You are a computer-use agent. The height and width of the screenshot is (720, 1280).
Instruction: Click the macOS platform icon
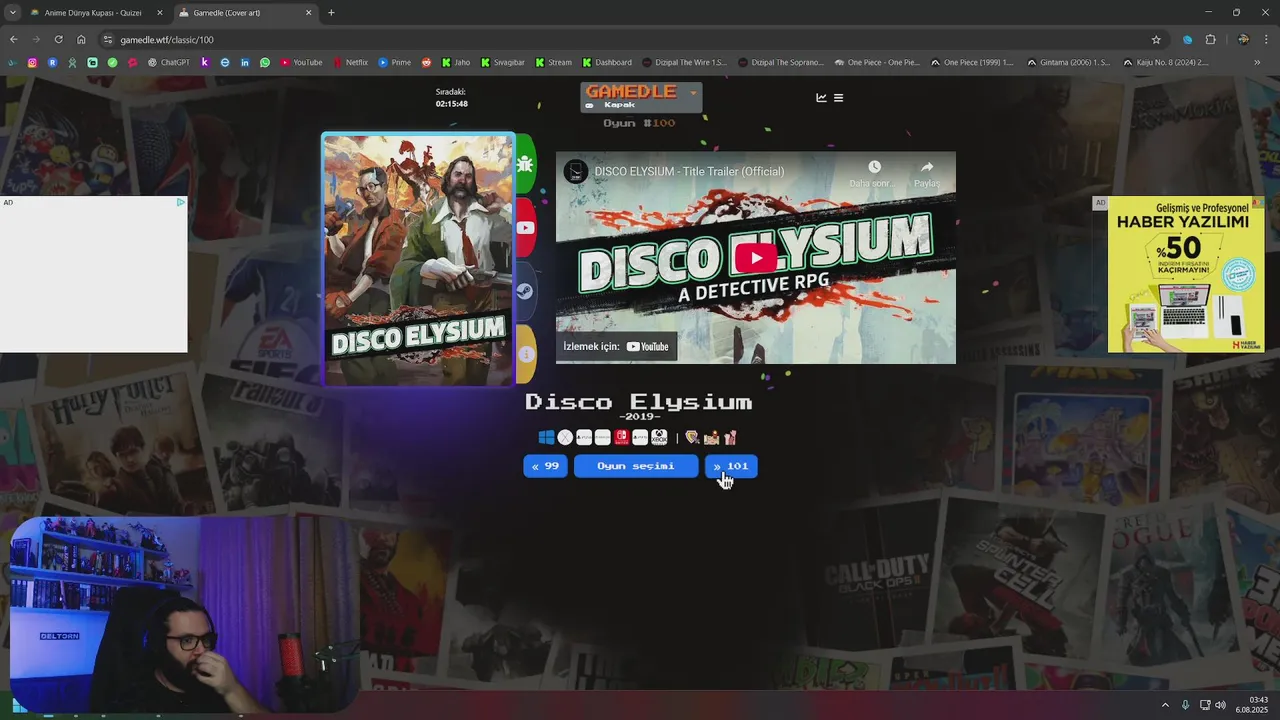(565, 437)
